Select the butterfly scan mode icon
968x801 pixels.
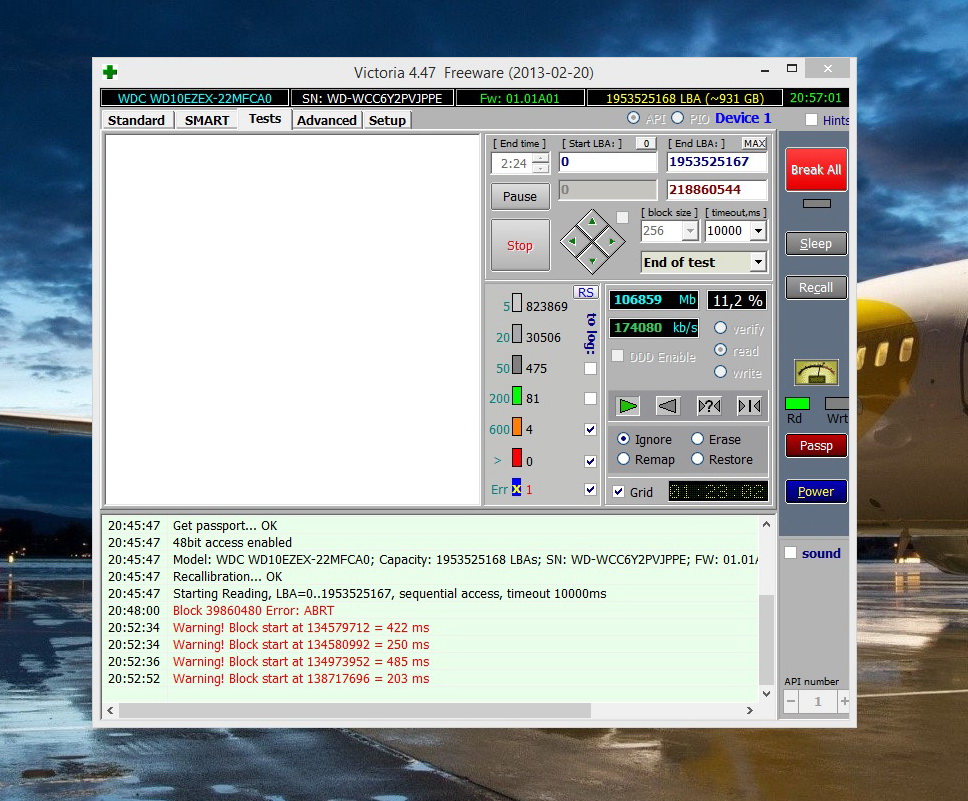coord(749,405)
